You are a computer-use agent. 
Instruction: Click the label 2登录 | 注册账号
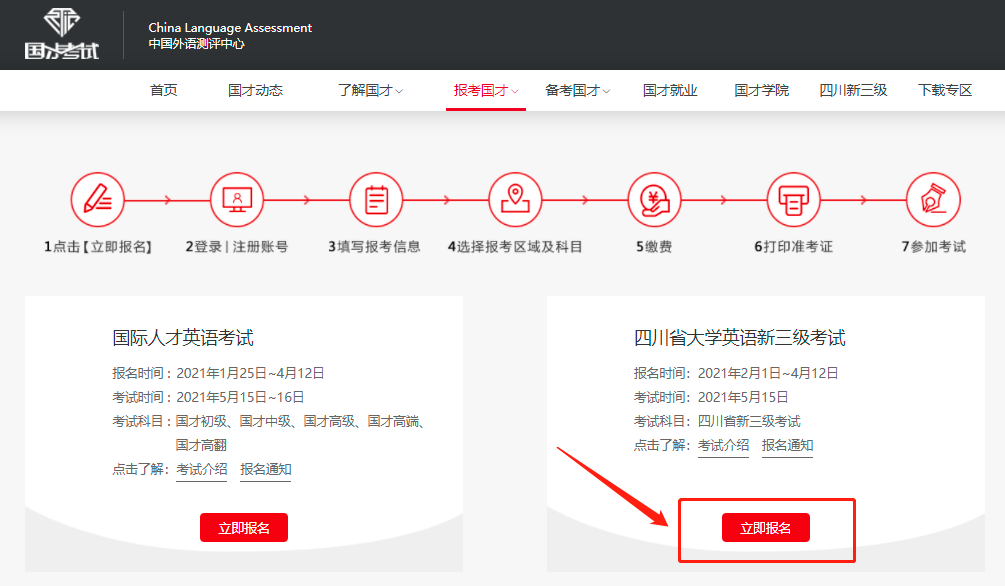coord(237,247)
